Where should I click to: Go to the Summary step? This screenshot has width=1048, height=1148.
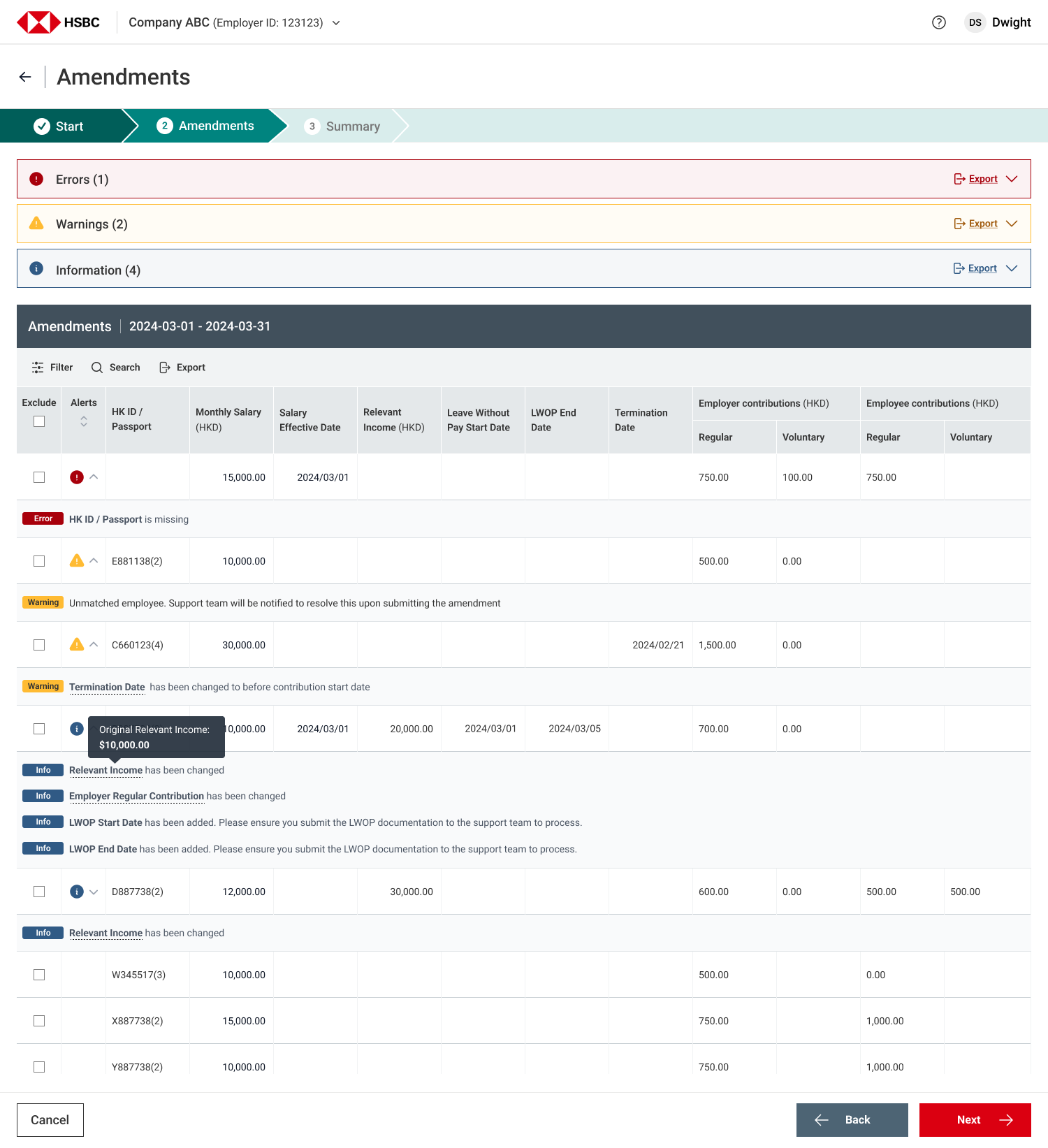[342, 126]
